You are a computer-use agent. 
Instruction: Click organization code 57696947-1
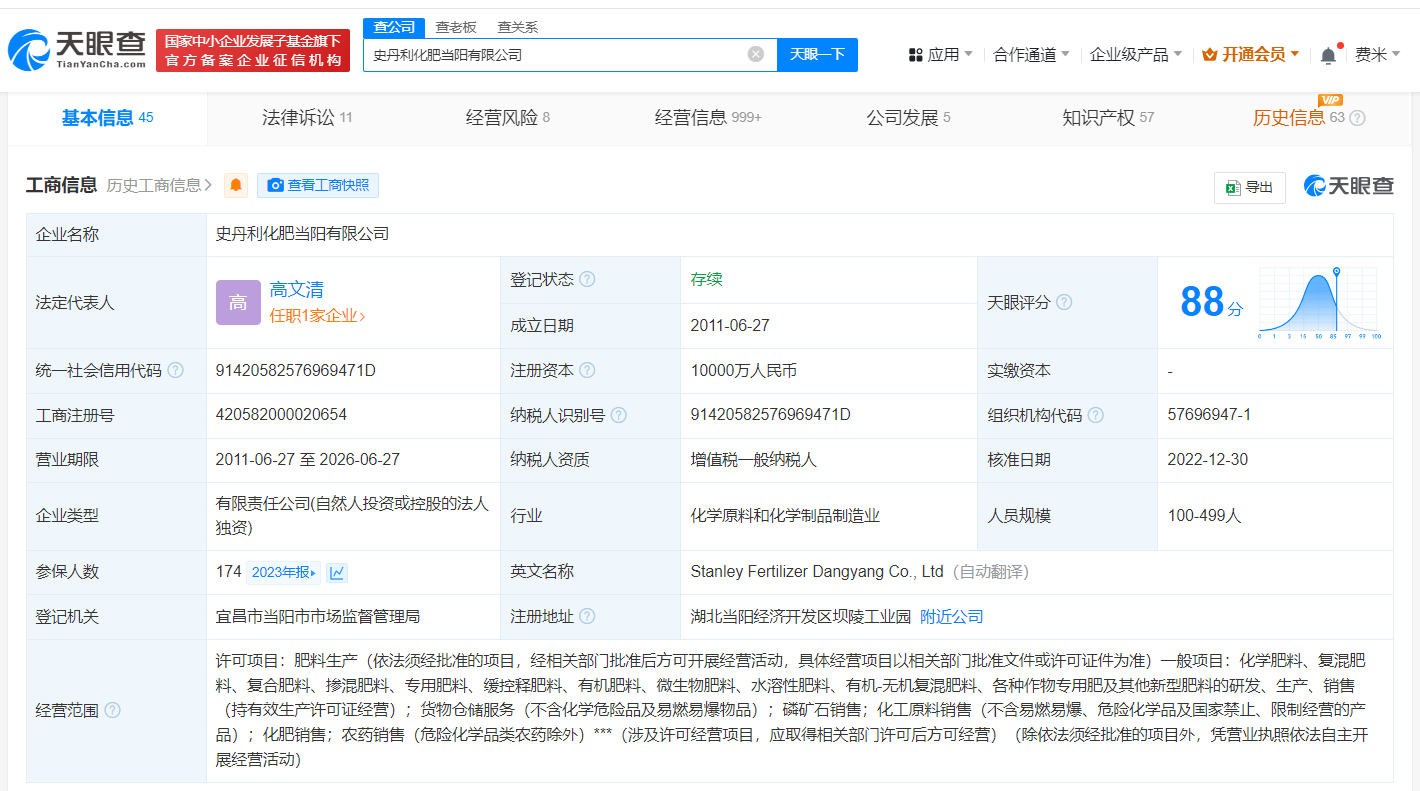1209,414
